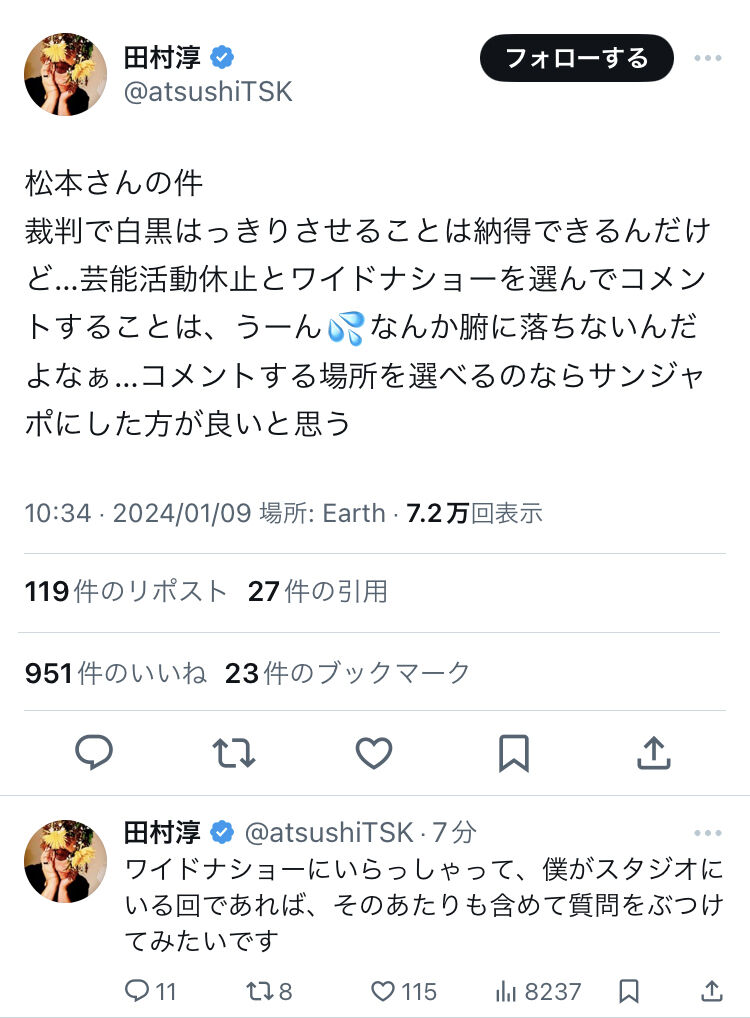
Task: Tap the share icon under main tweet
Action: point(653,752)
